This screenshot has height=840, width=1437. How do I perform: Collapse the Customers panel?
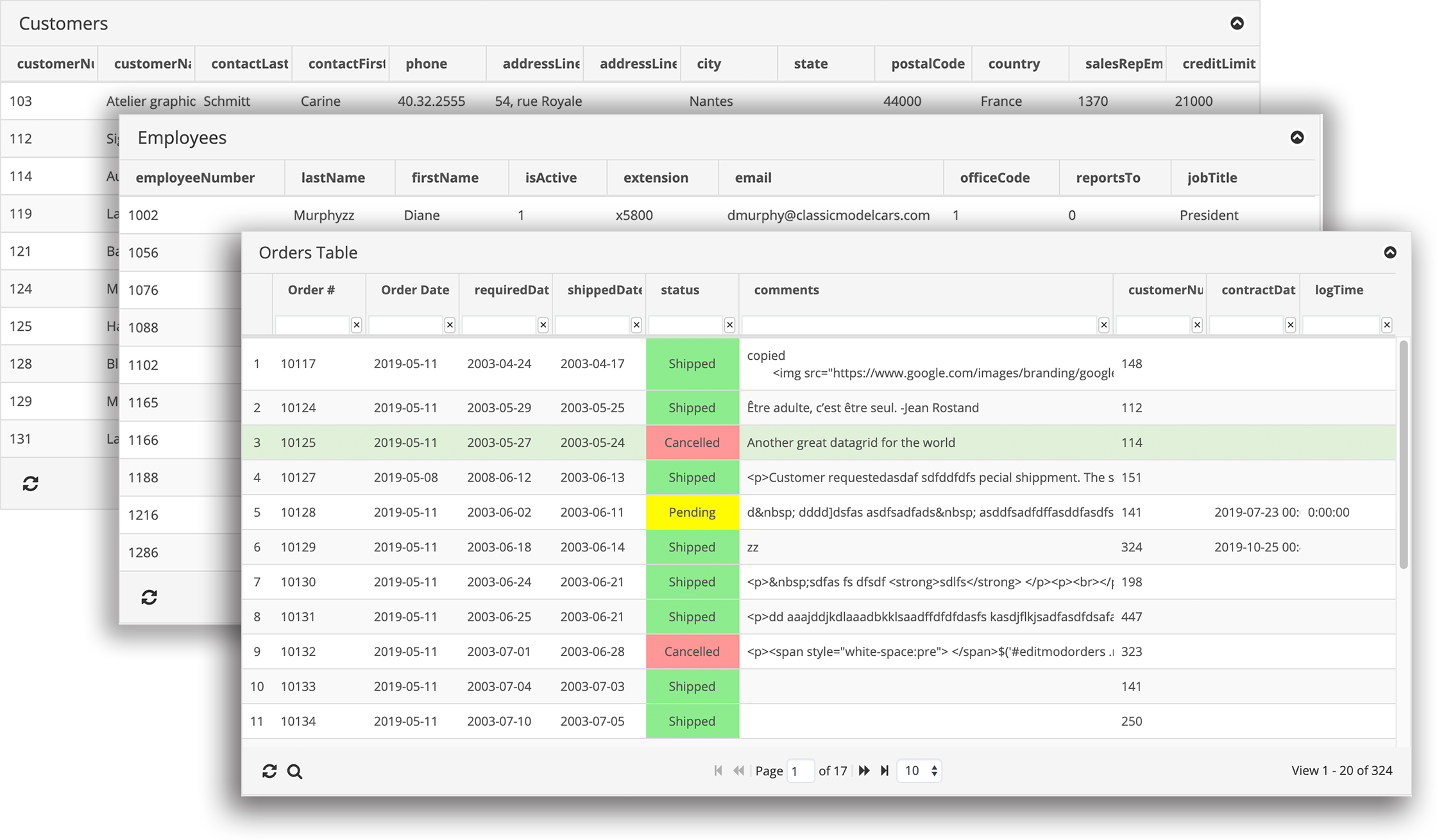pyautogui.click(x=1237, y=23)
